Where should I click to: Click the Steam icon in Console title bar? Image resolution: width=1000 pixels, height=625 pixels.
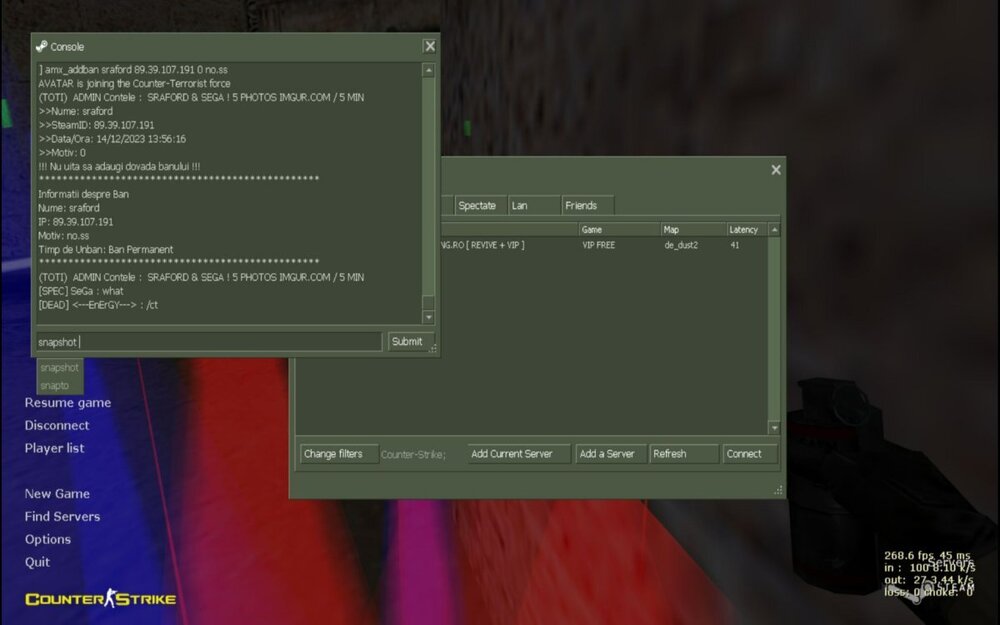point(42,46)
